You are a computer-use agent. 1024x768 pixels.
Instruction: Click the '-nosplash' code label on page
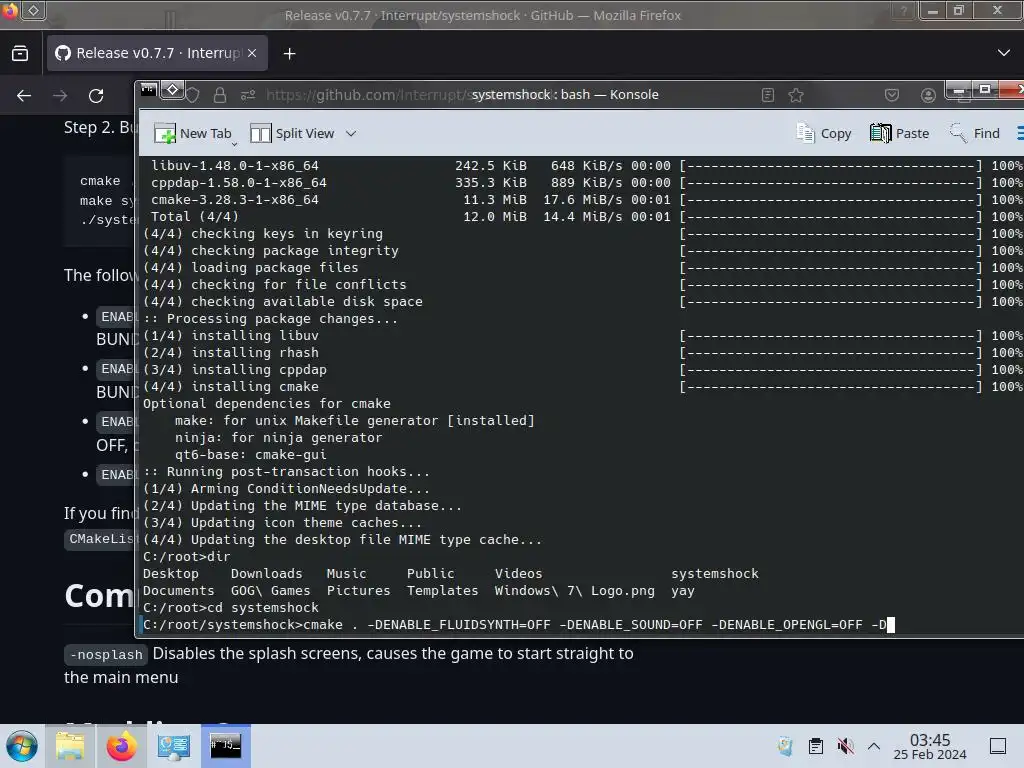pos(106,654)
